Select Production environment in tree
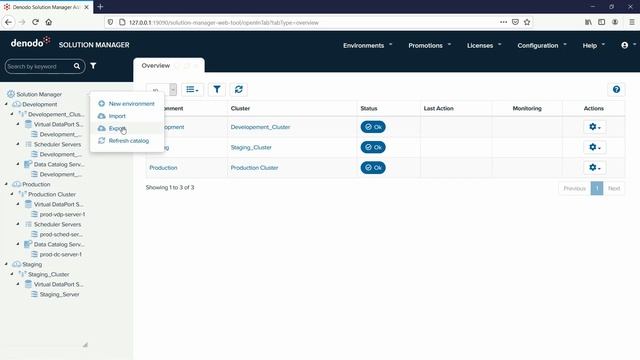The width and height of the screenshot is (640, 360). pos(36,184)
